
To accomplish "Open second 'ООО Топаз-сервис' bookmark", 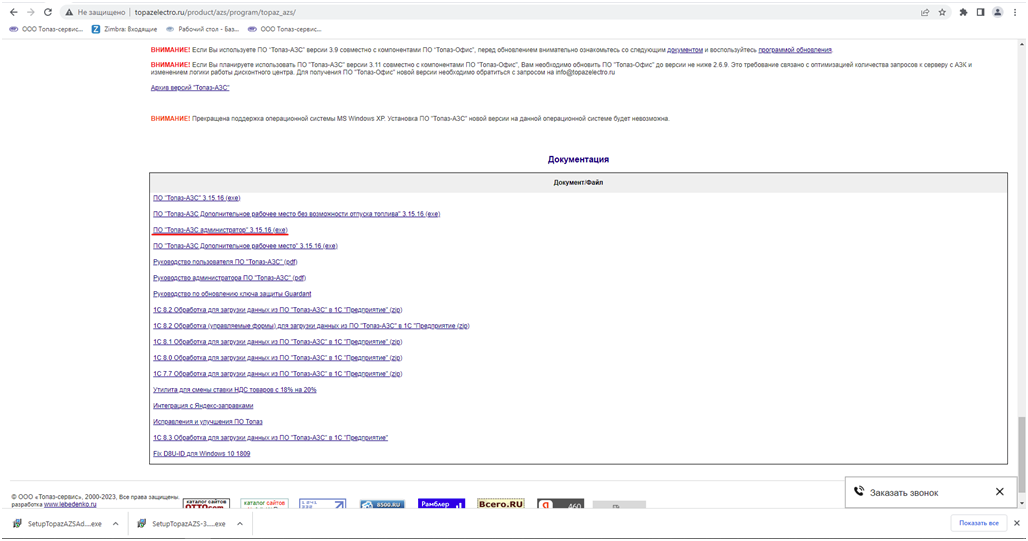I will [285, 29].
